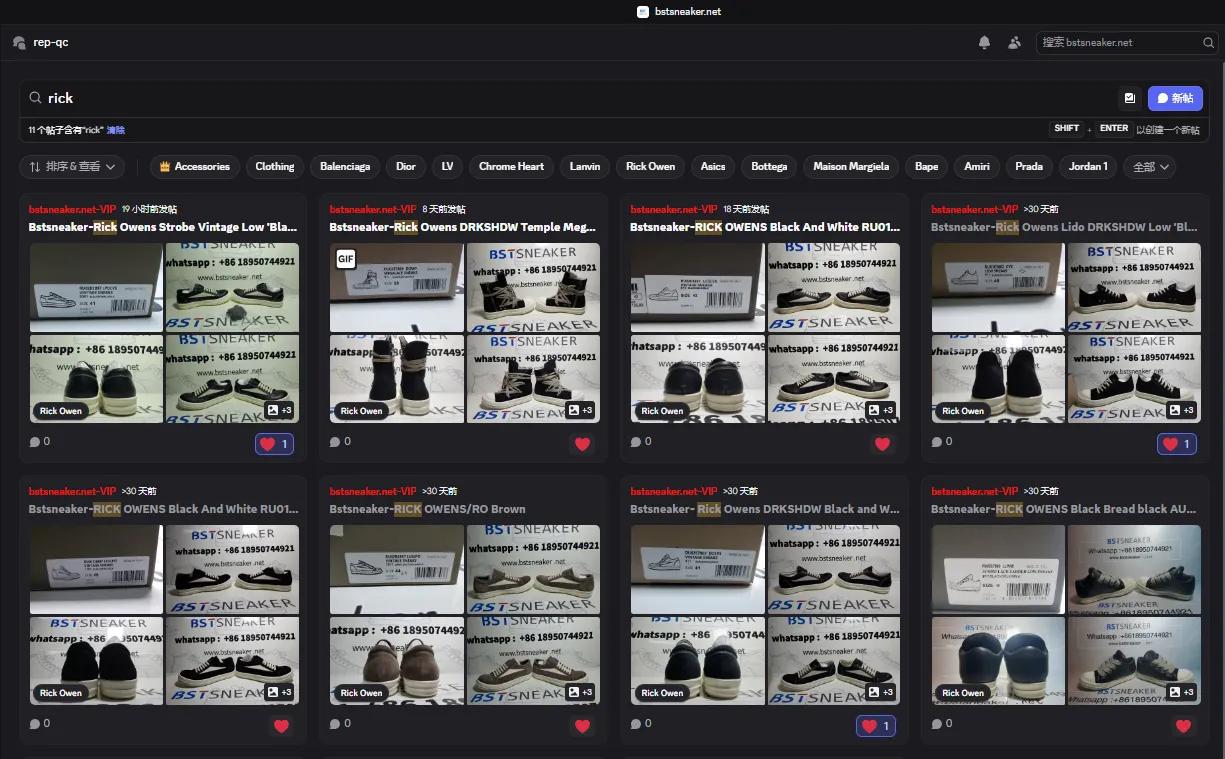Open post titled RICK OWENS/RO Brown
Viewport: 1225px width, 759px height.
coord(427,509)
